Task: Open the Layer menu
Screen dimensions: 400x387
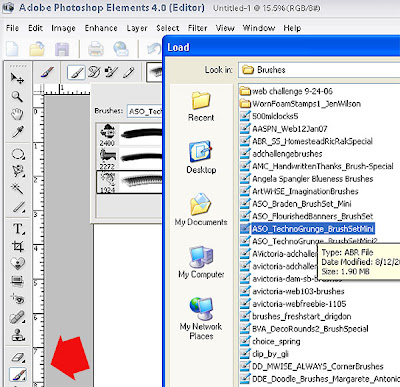Action: 137,28
